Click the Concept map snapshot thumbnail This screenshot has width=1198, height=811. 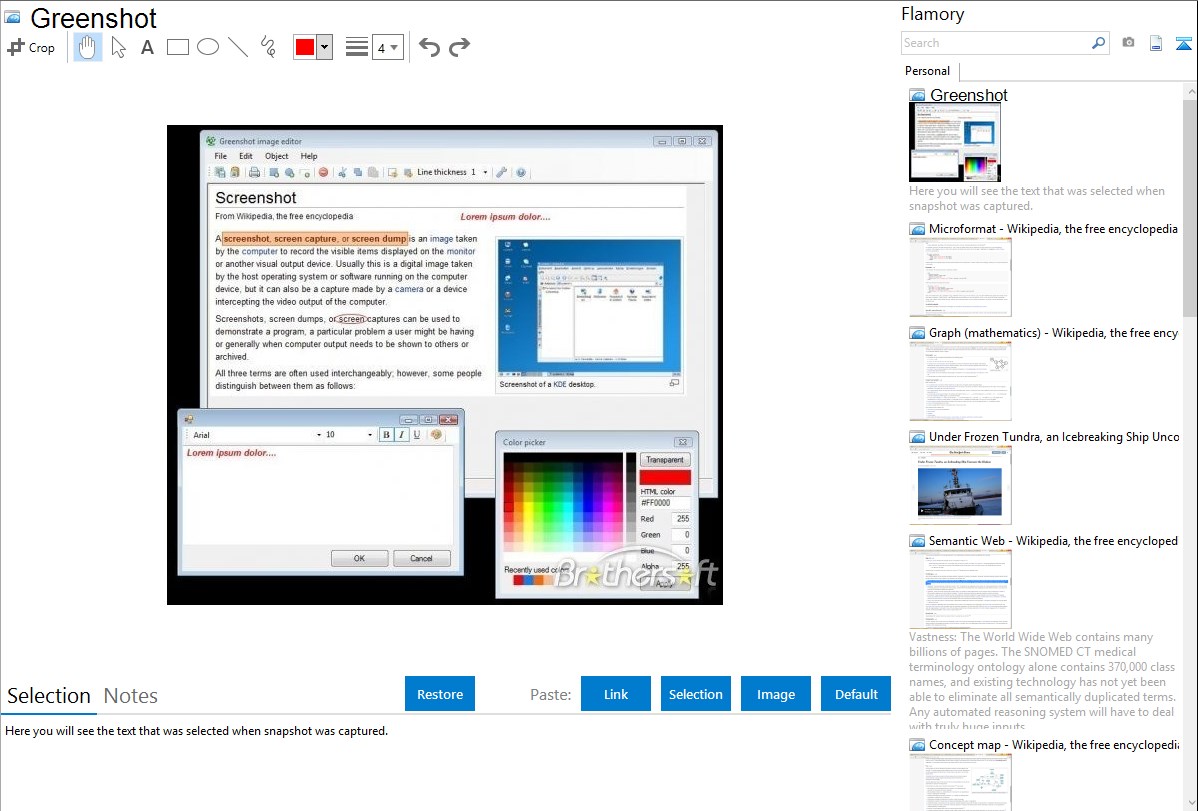(960, 782)
